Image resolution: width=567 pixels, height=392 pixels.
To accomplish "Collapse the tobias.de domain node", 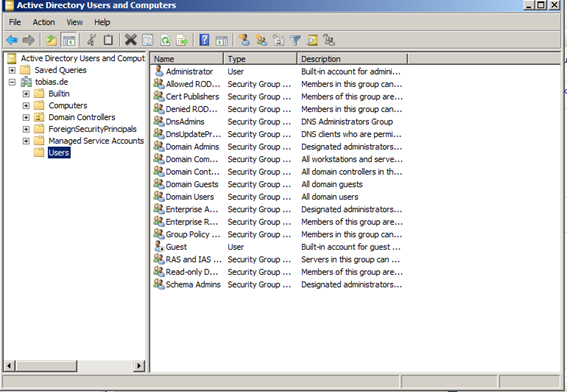I will click(x=12, y=82).
